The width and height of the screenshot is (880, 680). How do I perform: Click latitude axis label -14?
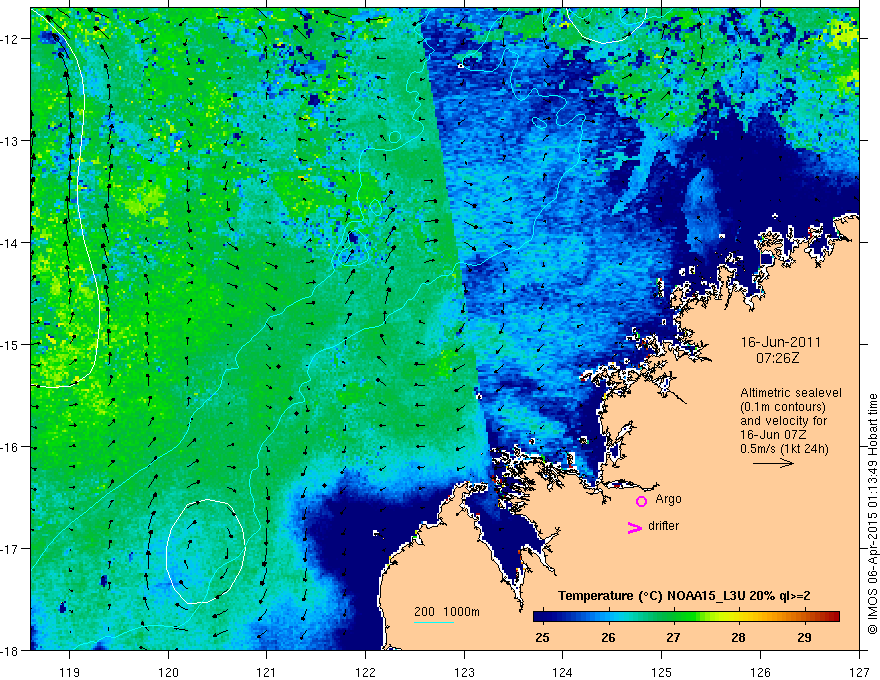click(11, 243)
